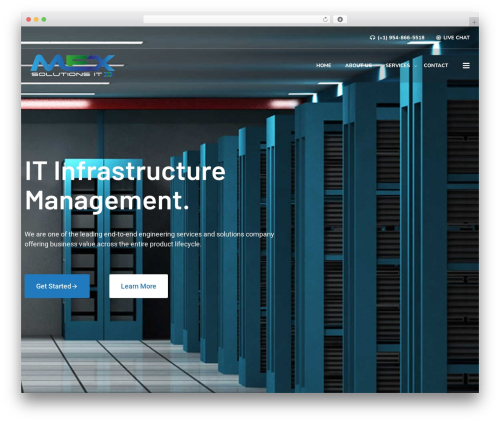Click the yellow minimize window button
Screen dimensions: 500x423
(x=36, y=20)
